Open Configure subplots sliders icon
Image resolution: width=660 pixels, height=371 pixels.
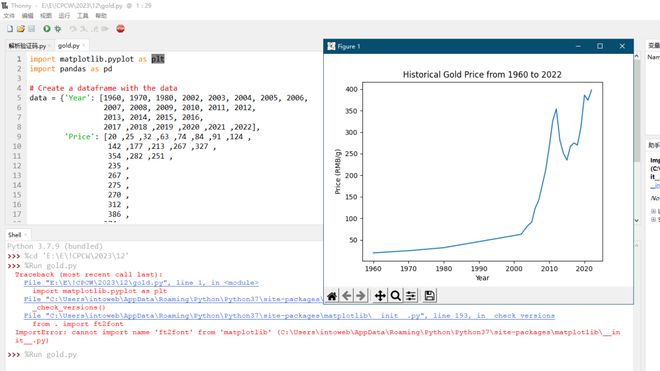pos(410,296)
